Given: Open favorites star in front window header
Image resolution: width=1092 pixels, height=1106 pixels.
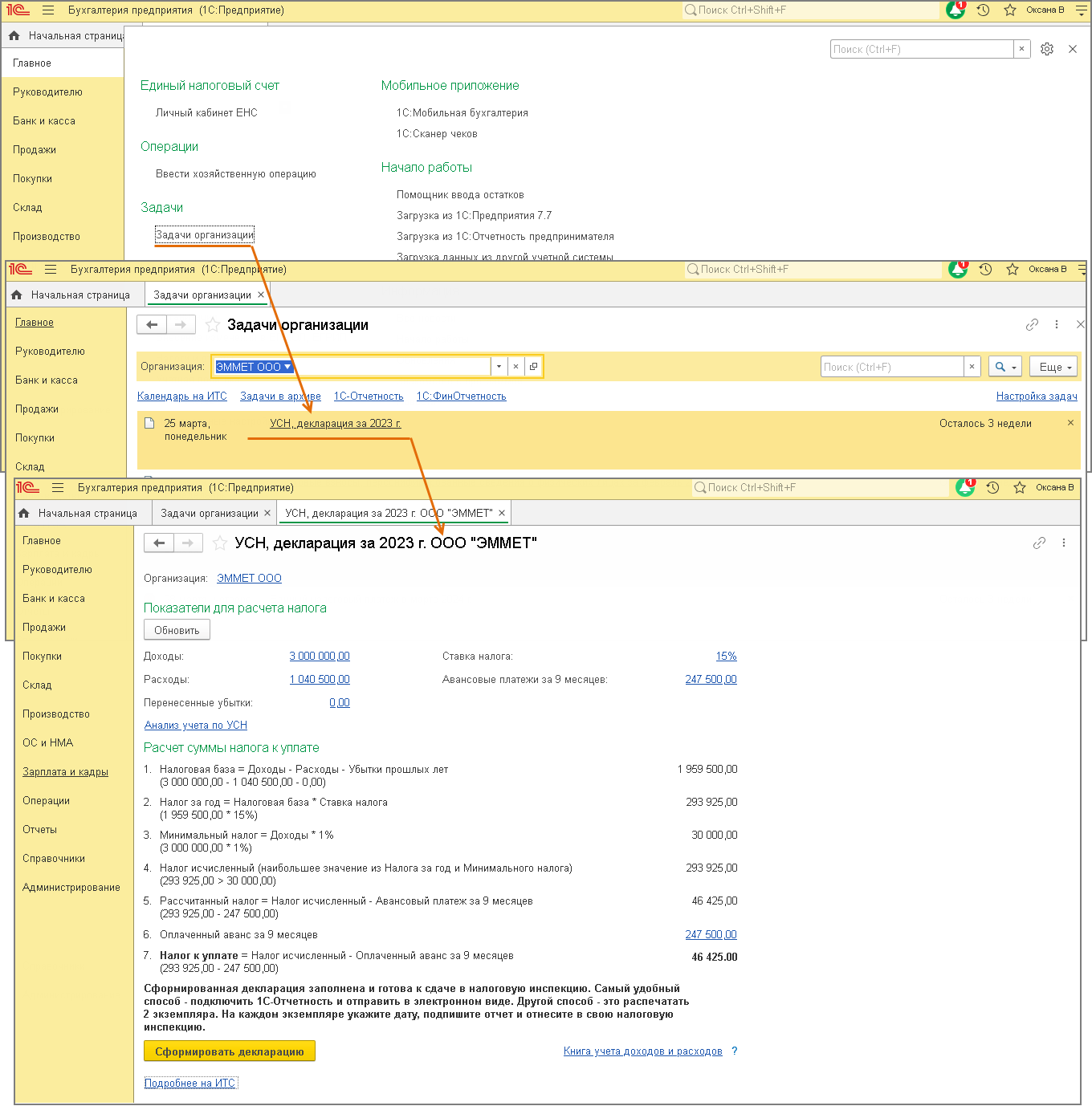Looking at the screenshot, I should 1020,488.
